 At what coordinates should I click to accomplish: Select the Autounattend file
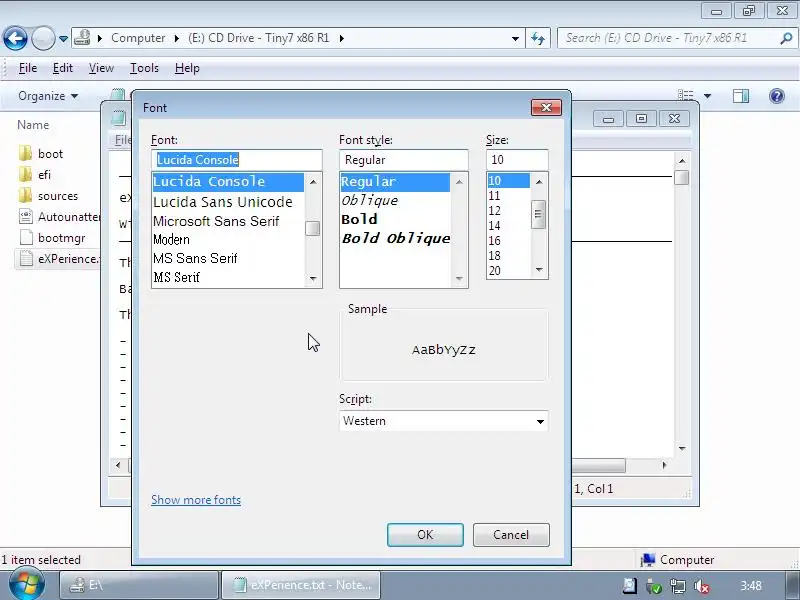[59, 217]
